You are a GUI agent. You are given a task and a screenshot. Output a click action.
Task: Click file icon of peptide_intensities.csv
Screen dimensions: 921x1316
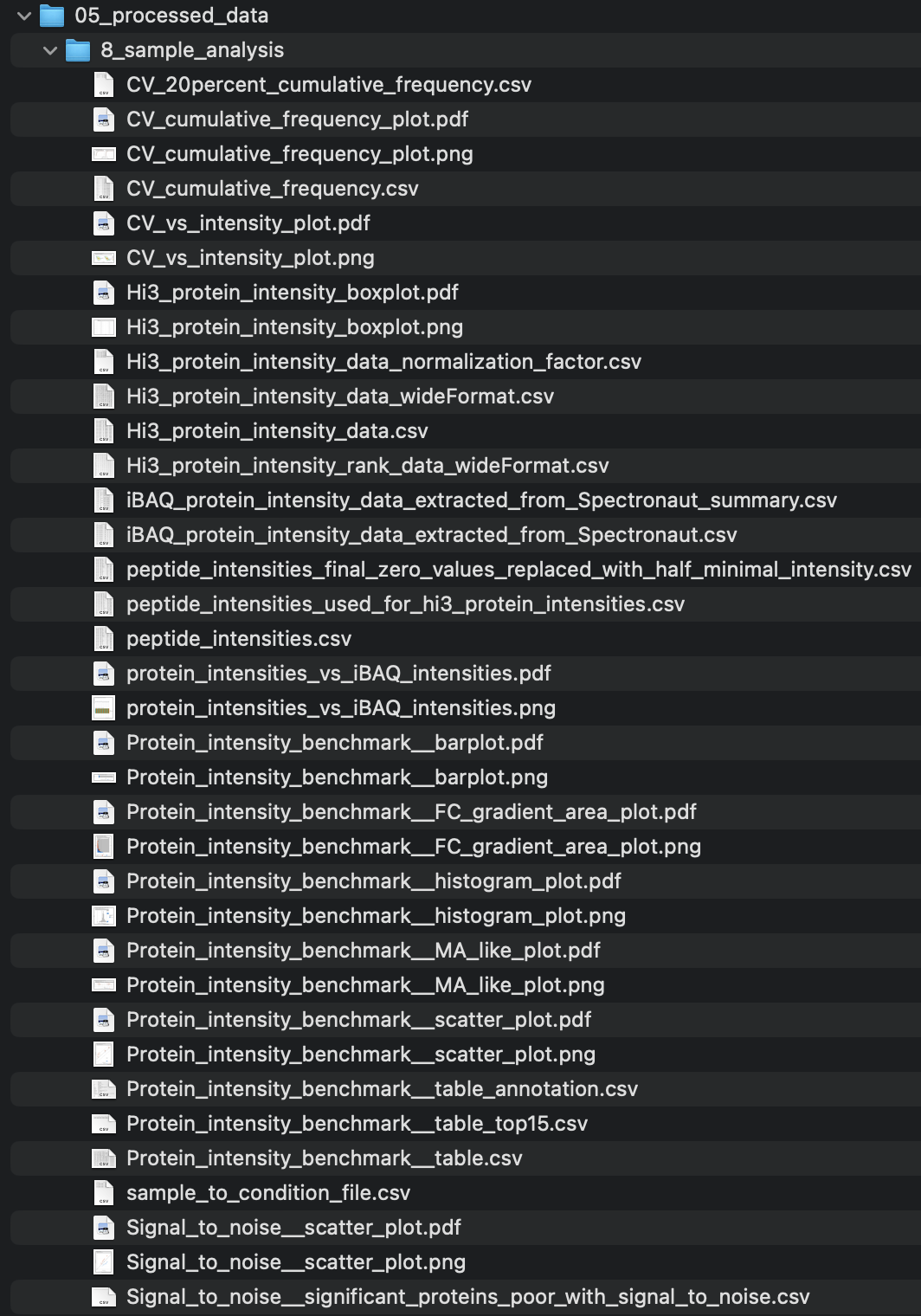tap(104, 639)
